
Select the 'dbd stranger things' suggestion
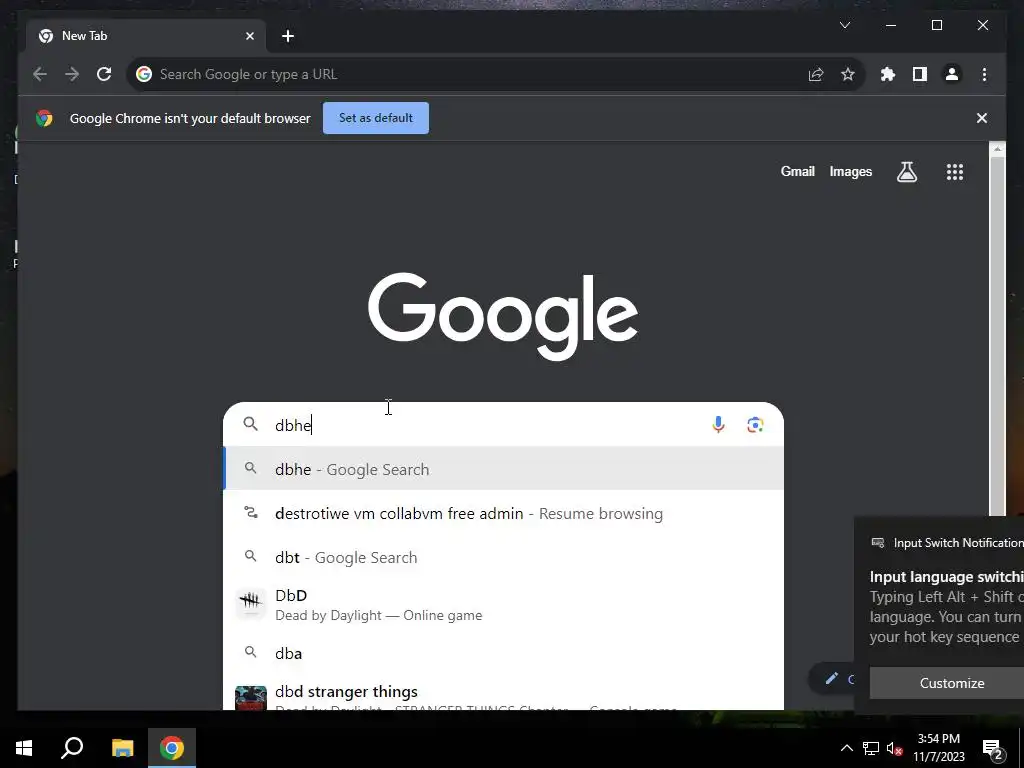click(x=503, y=694)
